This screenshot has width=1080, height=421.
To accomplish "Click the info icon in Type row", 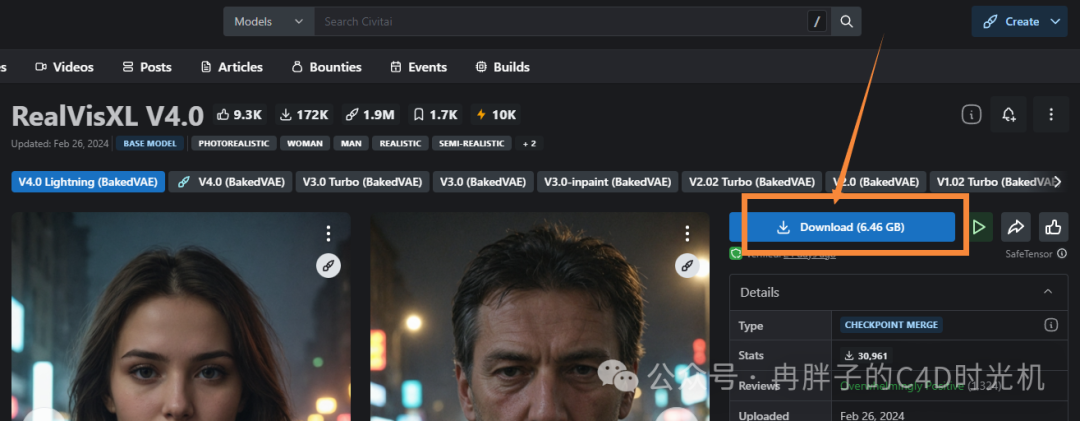I will tap(1050, 325).
